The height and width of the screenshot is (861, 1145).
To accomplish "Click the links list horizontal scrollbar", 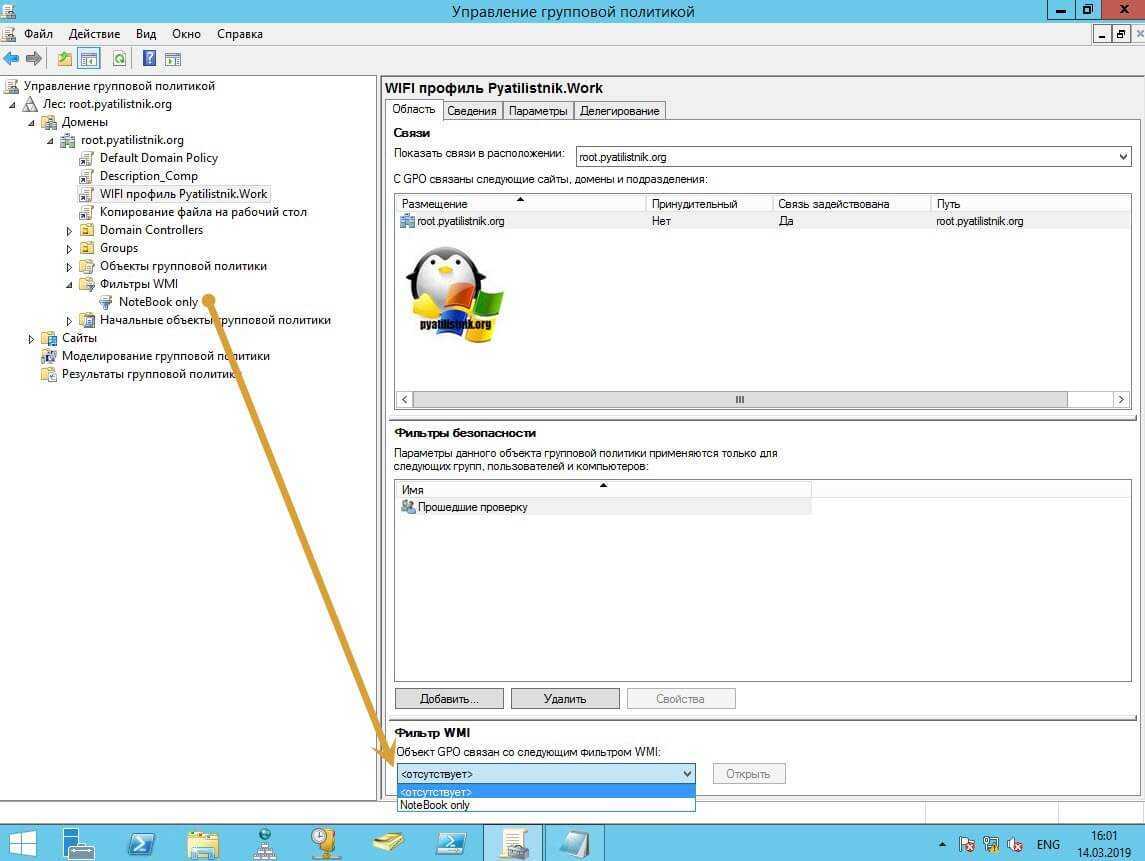I will (x=739, y=399).
